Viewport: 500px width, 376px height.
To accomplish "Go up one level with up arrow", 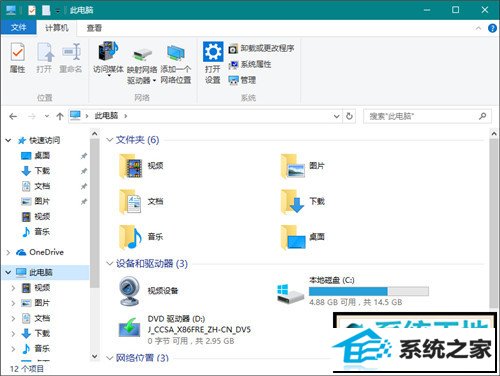I will point(60,116).
